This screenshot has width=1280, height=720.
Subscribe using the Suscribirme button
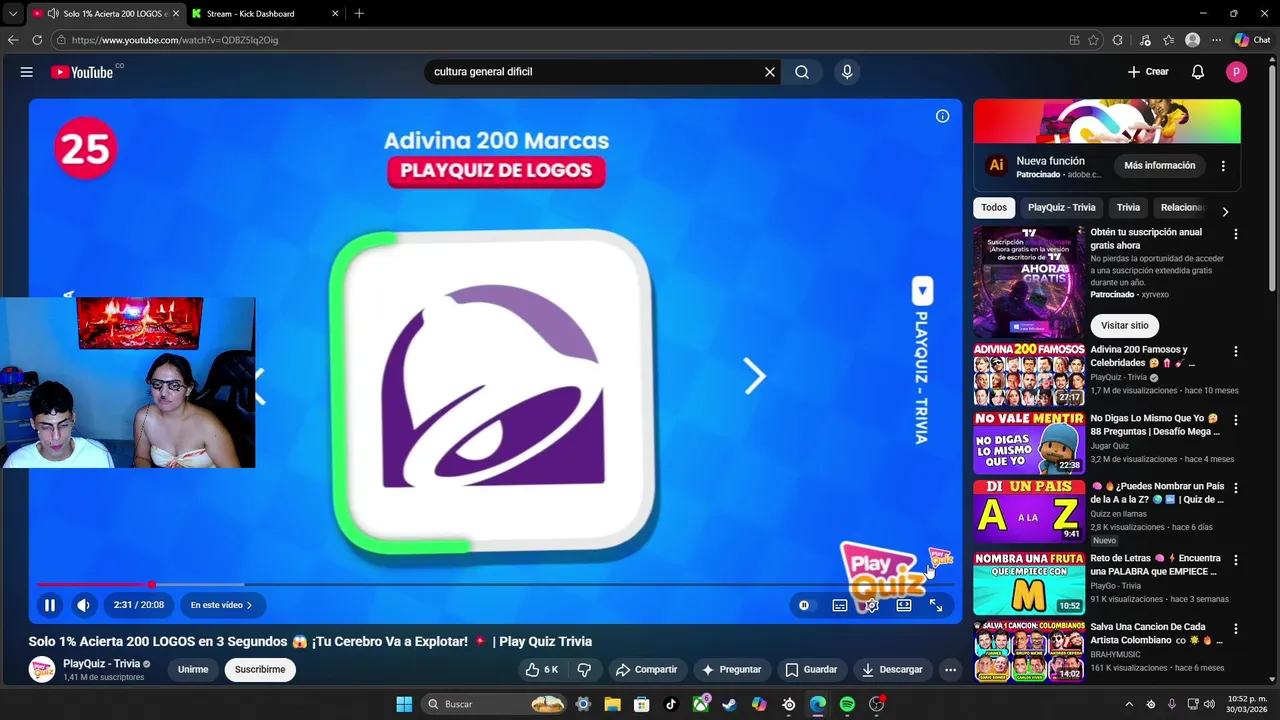point(260,670)
